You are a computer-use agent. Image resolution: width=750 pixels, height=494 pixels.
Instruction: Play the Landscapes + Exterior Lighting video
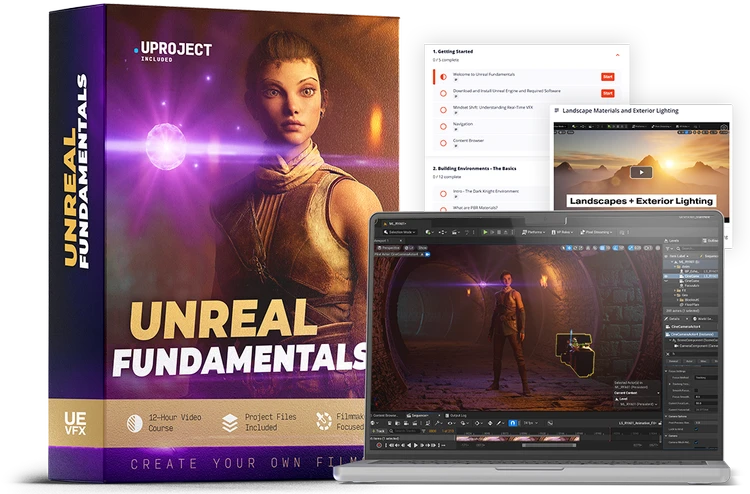point(641,172)
